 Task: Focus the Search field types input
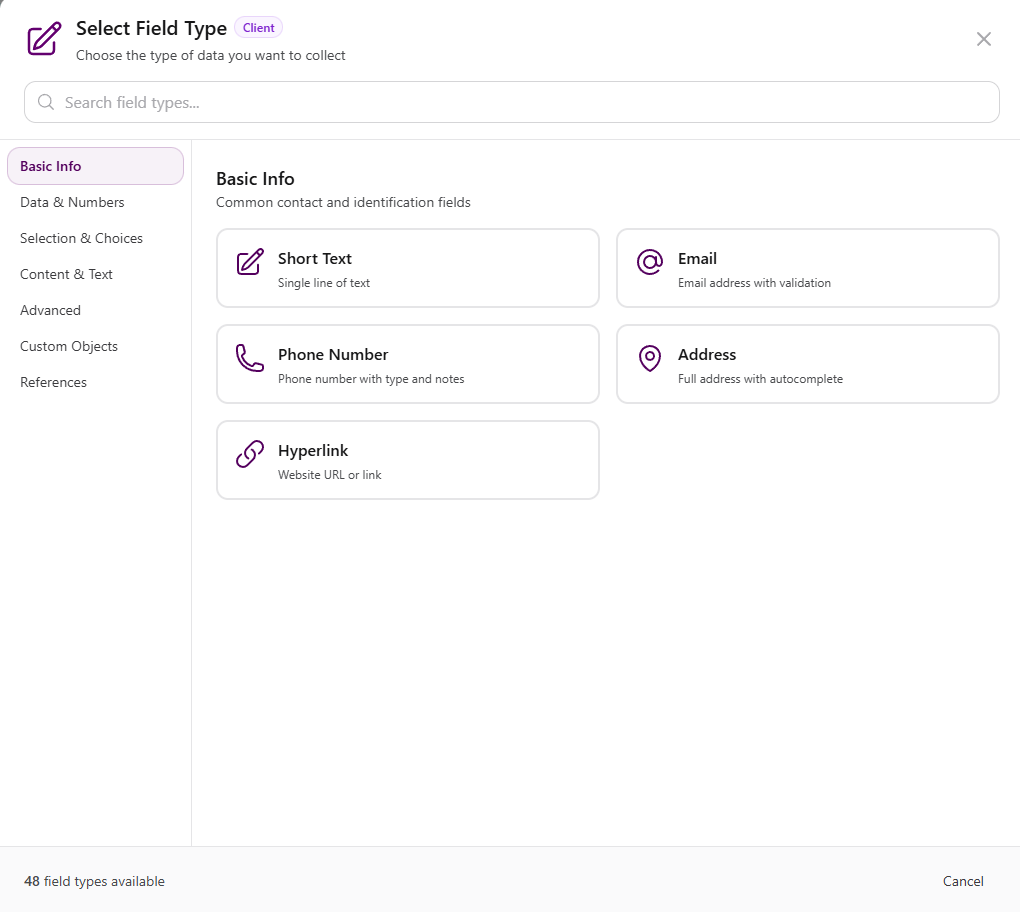point(512,102)
